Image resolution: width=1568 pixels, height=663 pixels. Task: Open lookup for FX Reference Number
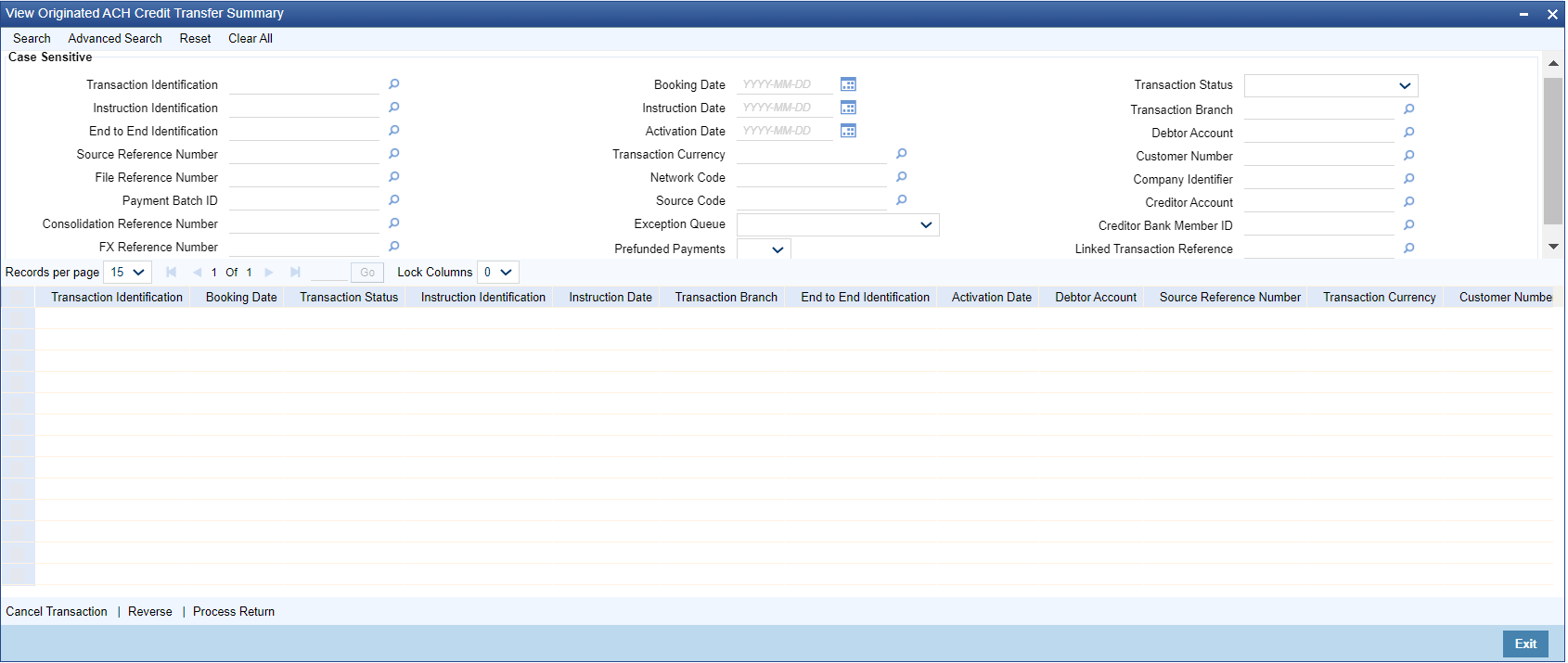click(x=393, y=247)
